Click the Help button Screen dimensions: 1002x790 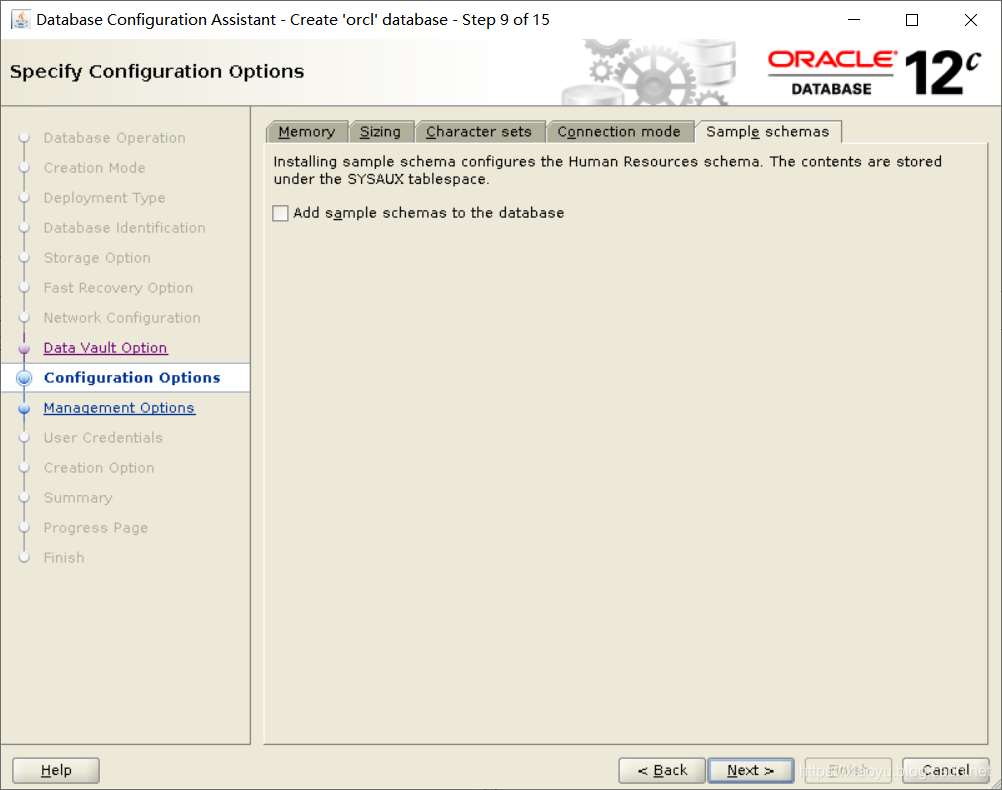tap(56, 770)
